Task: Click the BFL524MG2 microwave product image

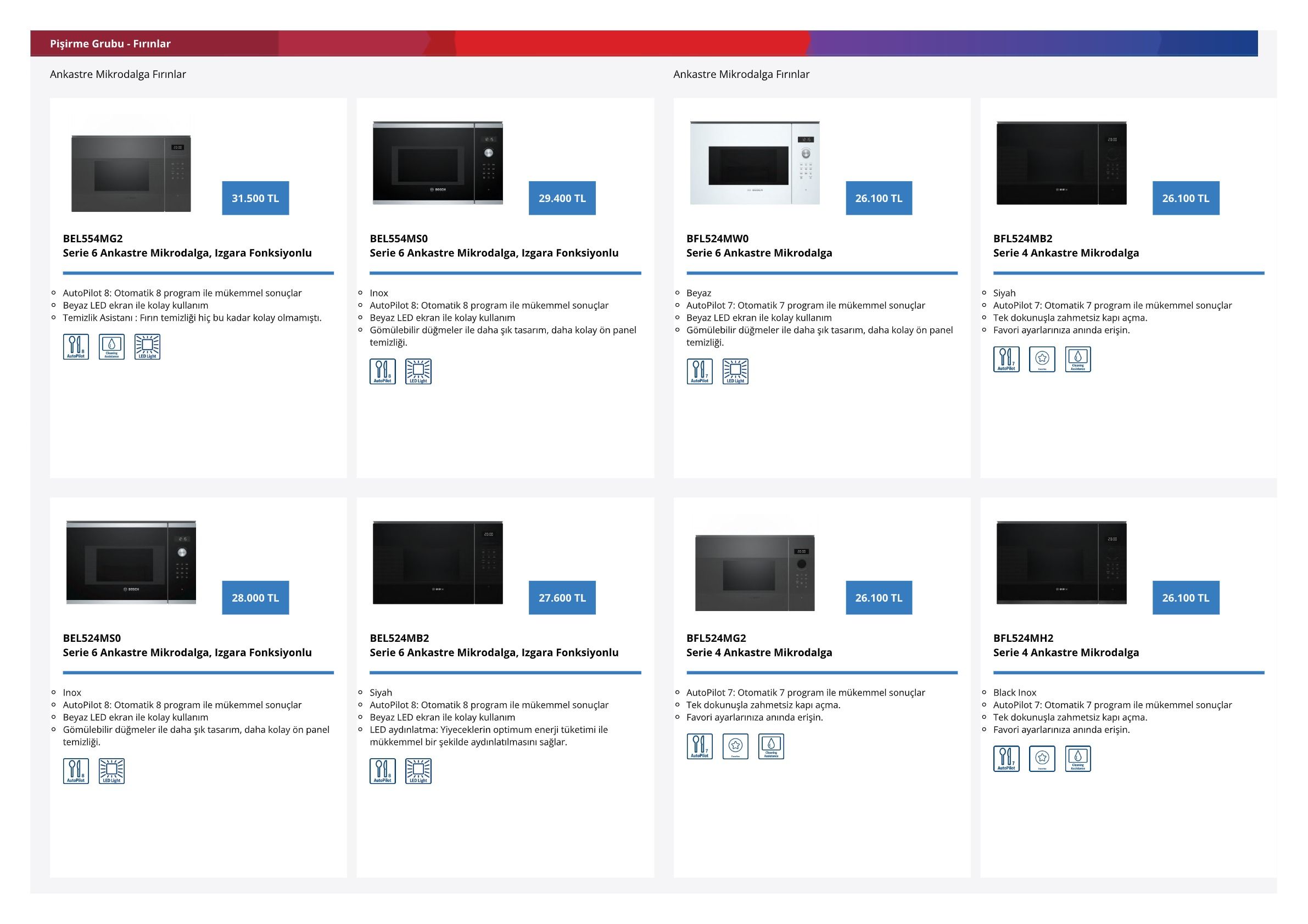Action: [755, 573]
